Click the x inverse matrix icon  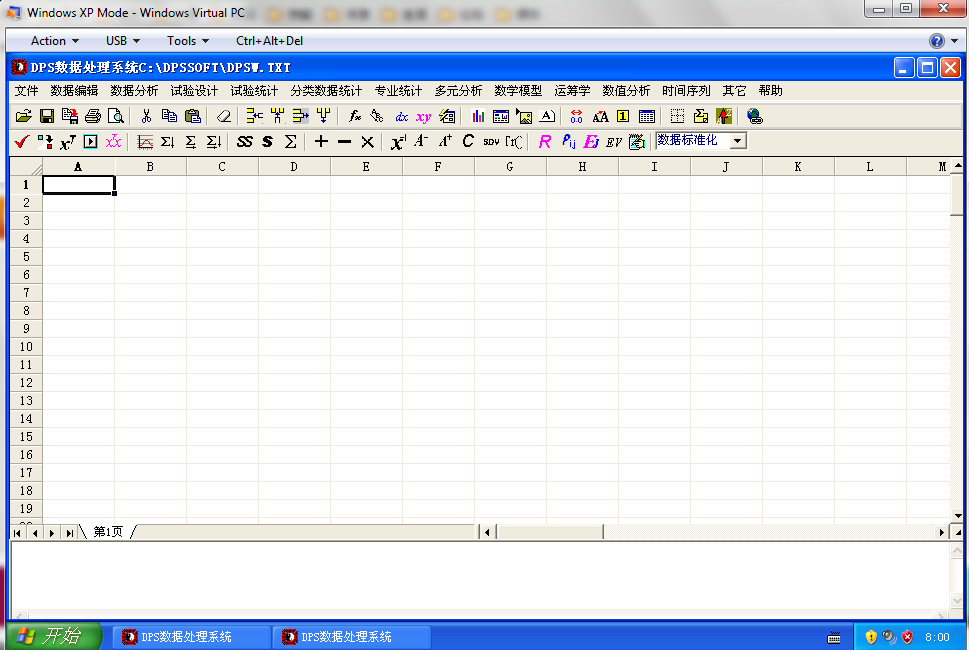tap(398, 141)
